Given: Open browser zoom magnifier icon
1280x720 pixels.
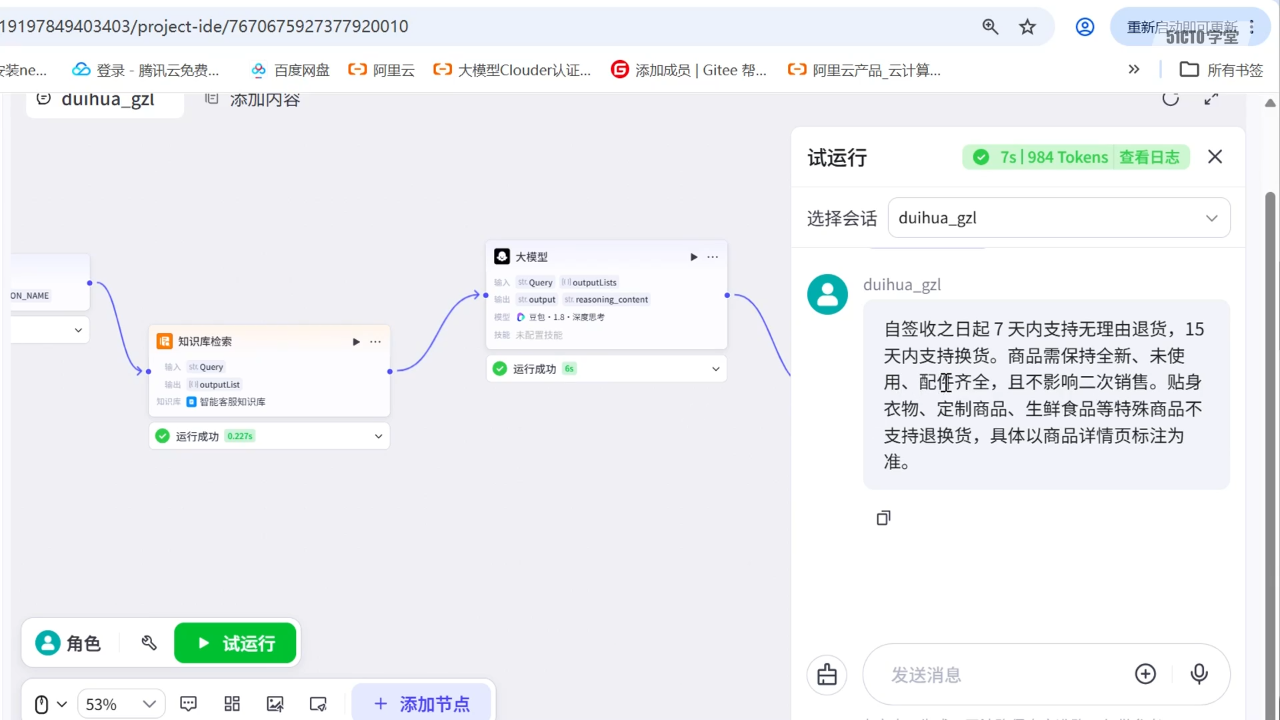Looking at the screenshot, I should (990, 27).
